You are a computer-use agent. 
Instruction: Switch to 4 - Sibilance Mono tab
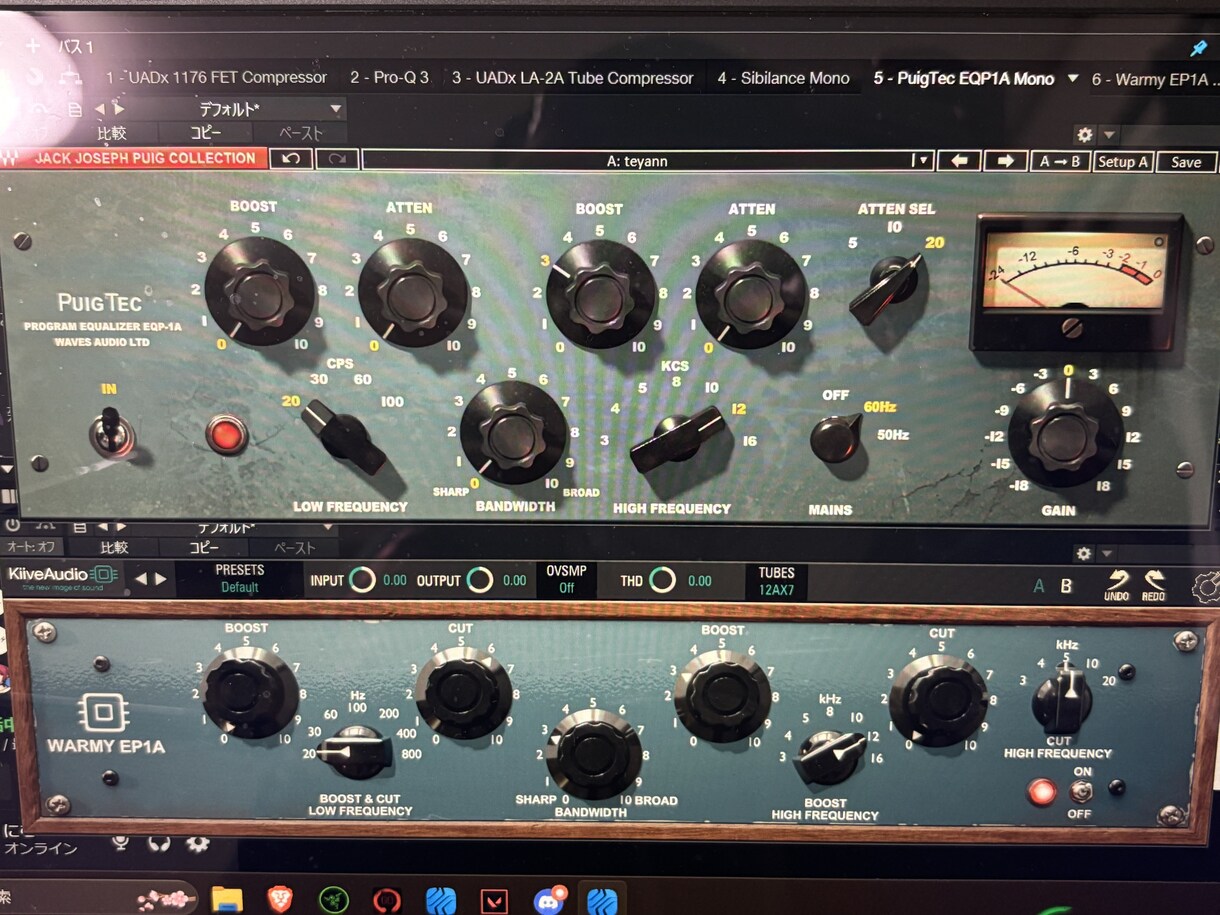point(783,78)
